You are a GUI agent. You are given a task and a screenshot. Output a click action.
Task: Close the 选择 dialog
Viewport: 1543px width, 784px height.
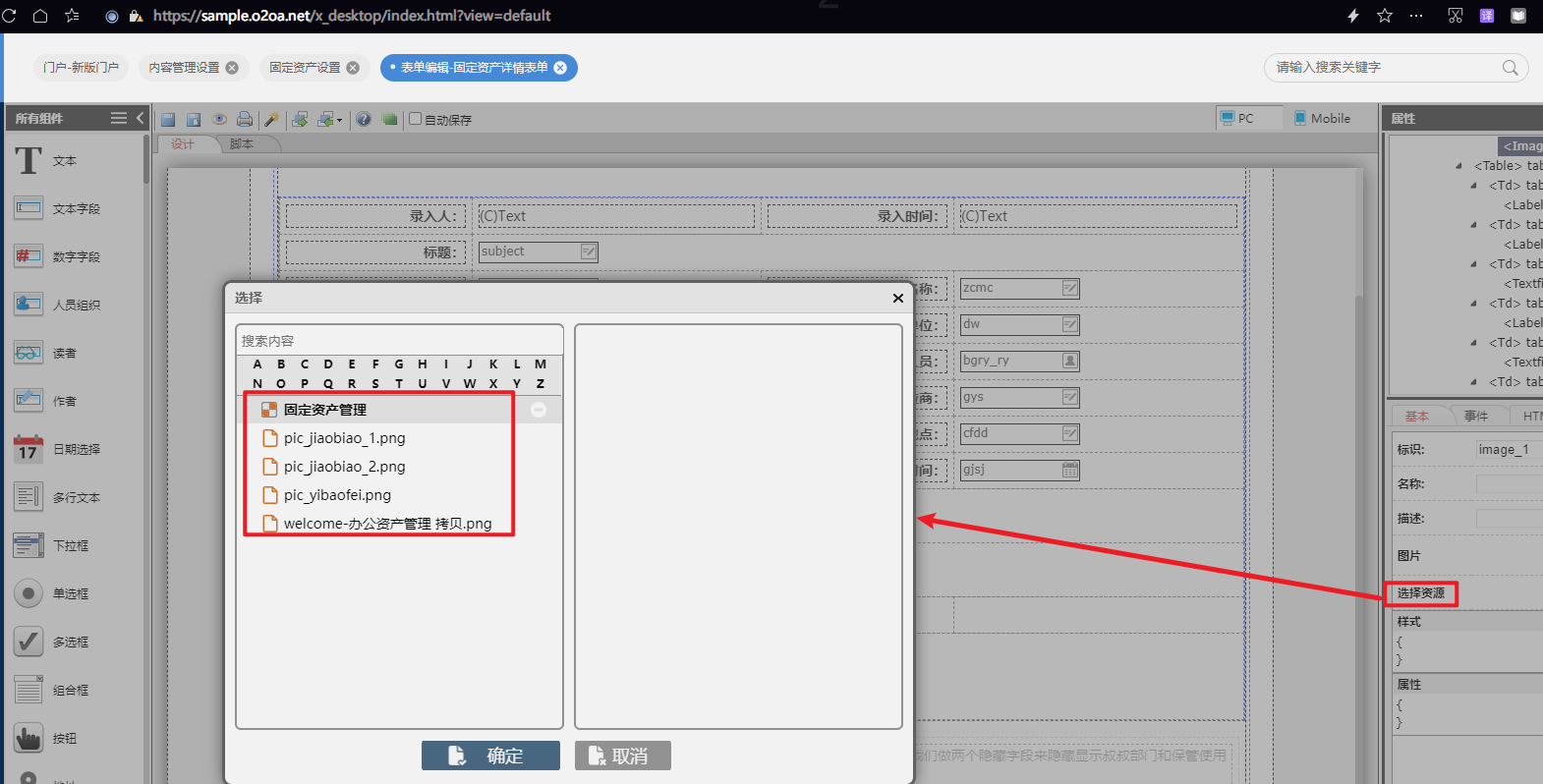(897, 298)
